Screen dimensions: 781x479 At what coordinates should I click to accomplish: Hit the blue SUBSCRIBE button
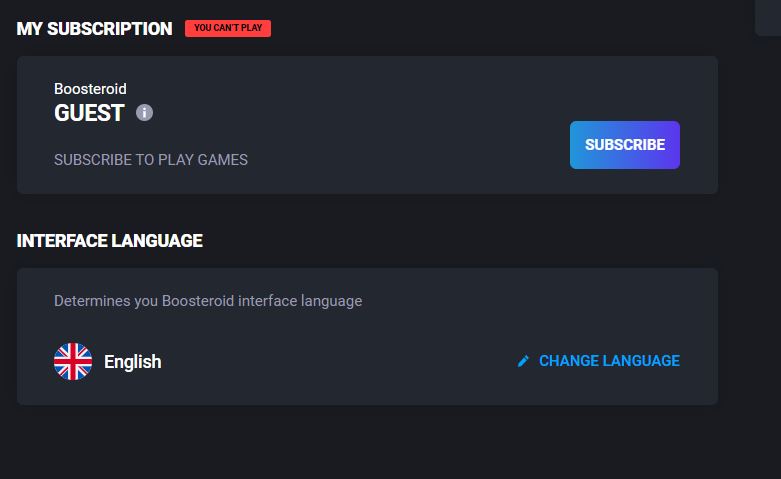[x=625, y=145]
